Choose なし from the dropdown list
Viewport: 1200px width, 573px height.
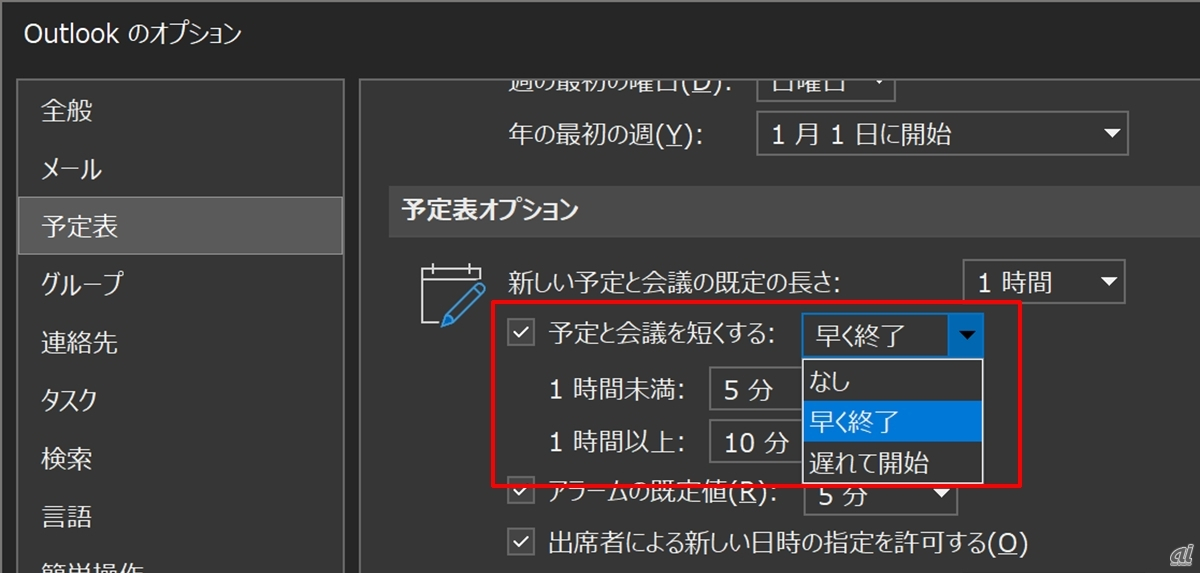893,381
